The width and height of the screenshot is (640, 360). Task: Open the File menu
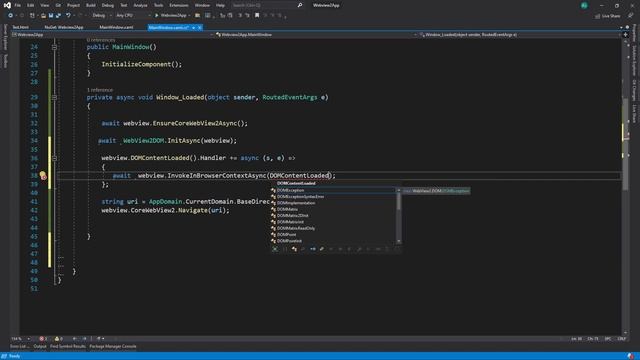coord(18,5)
